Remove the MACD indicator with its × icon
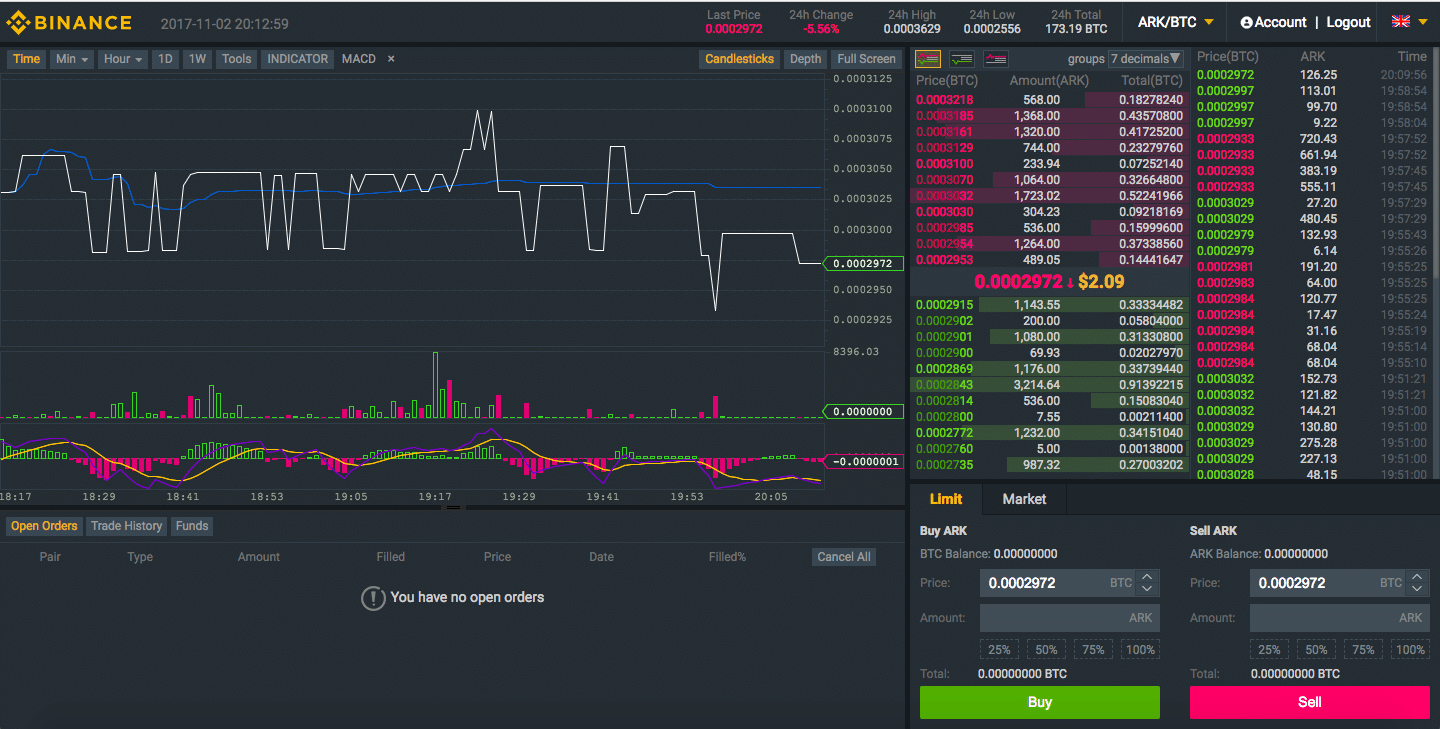1440x729 pixels. click(x=389, y=59)
